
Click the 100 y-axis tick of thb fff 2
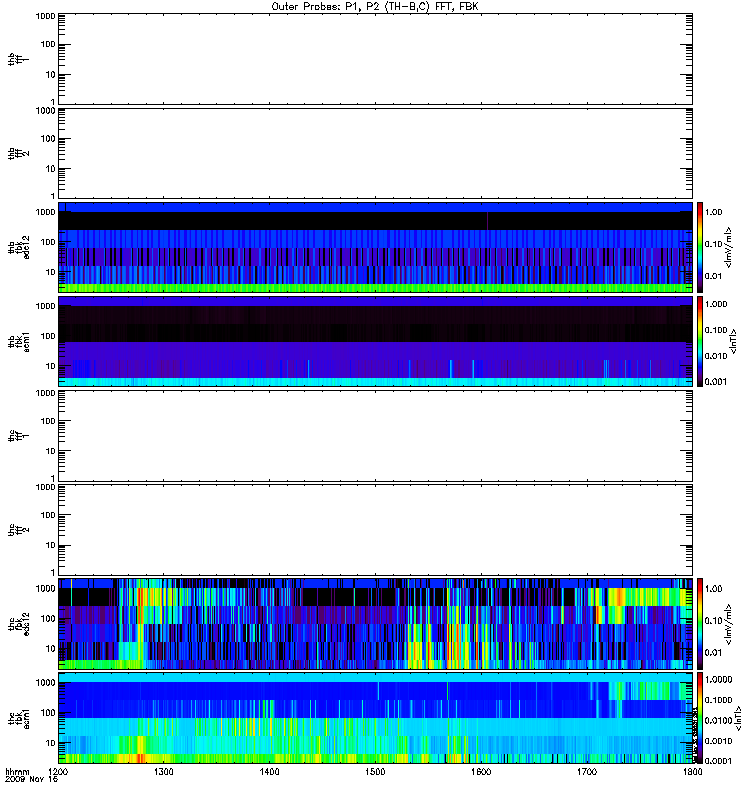[48, 139]
